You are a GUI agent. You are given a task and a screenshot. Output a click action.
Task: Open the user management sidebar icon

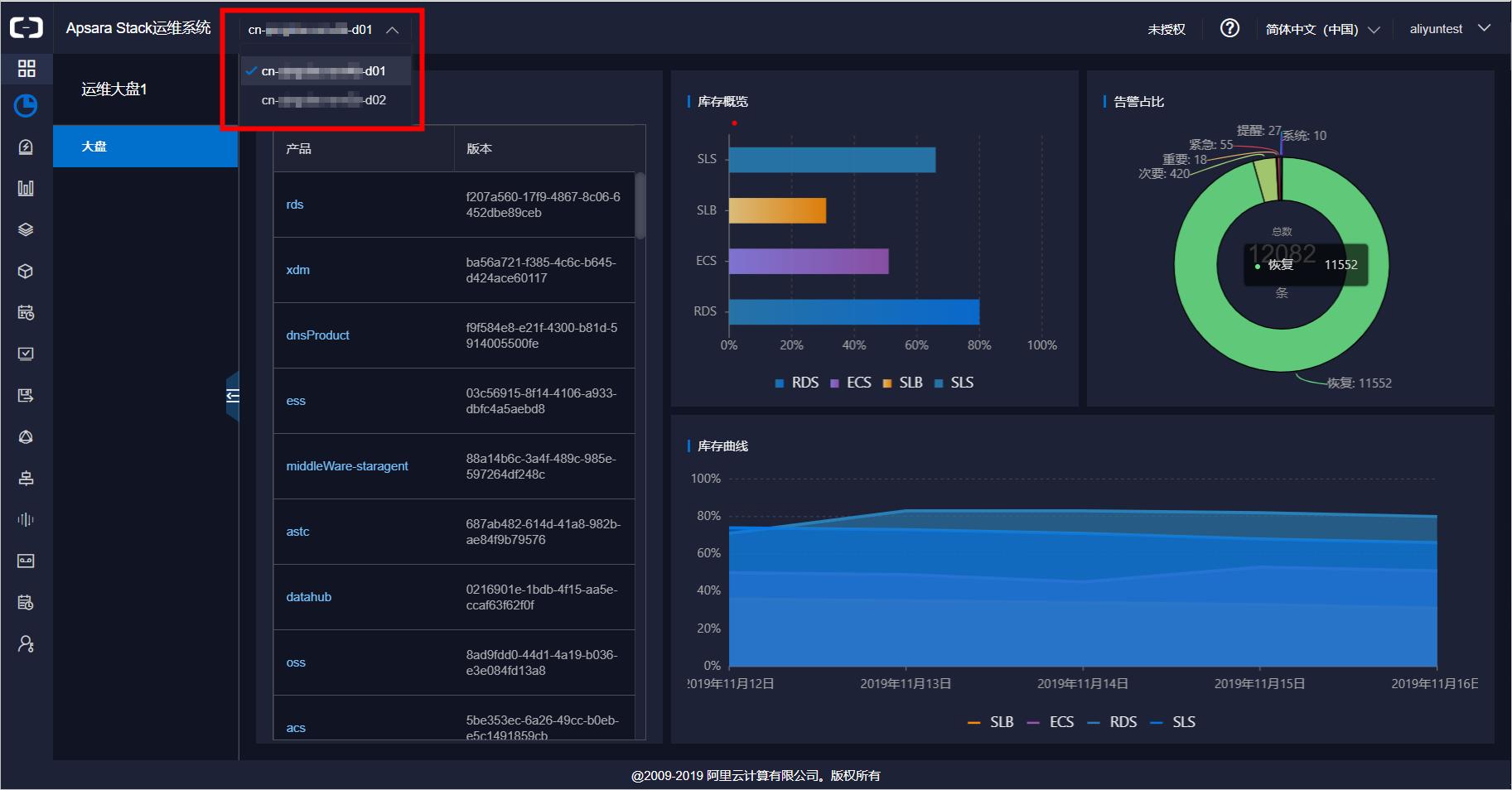(x=26, y=643)
